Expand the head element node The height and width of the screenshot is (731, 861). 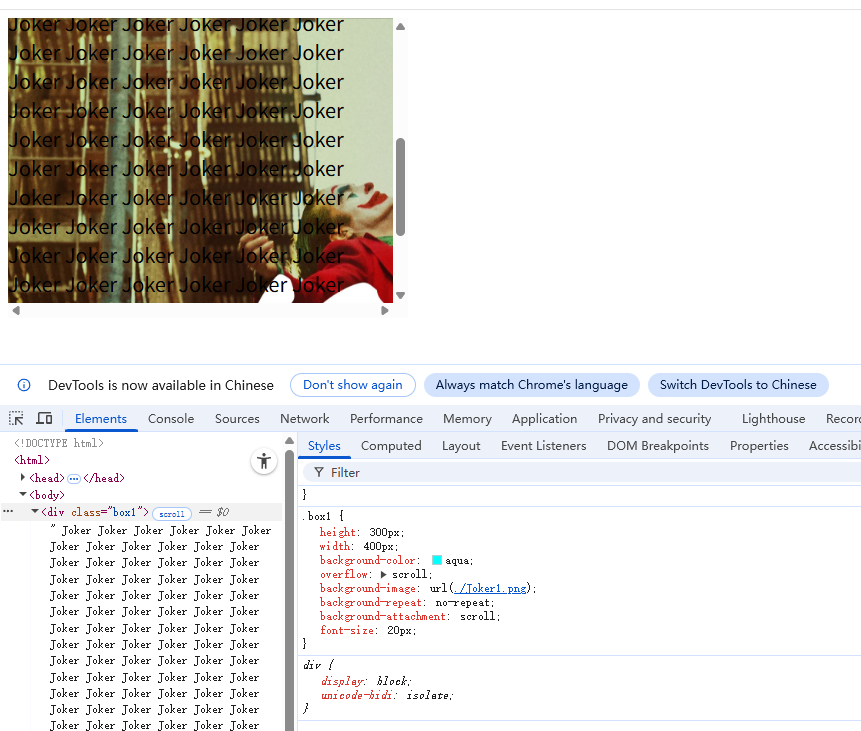(23, 477)
